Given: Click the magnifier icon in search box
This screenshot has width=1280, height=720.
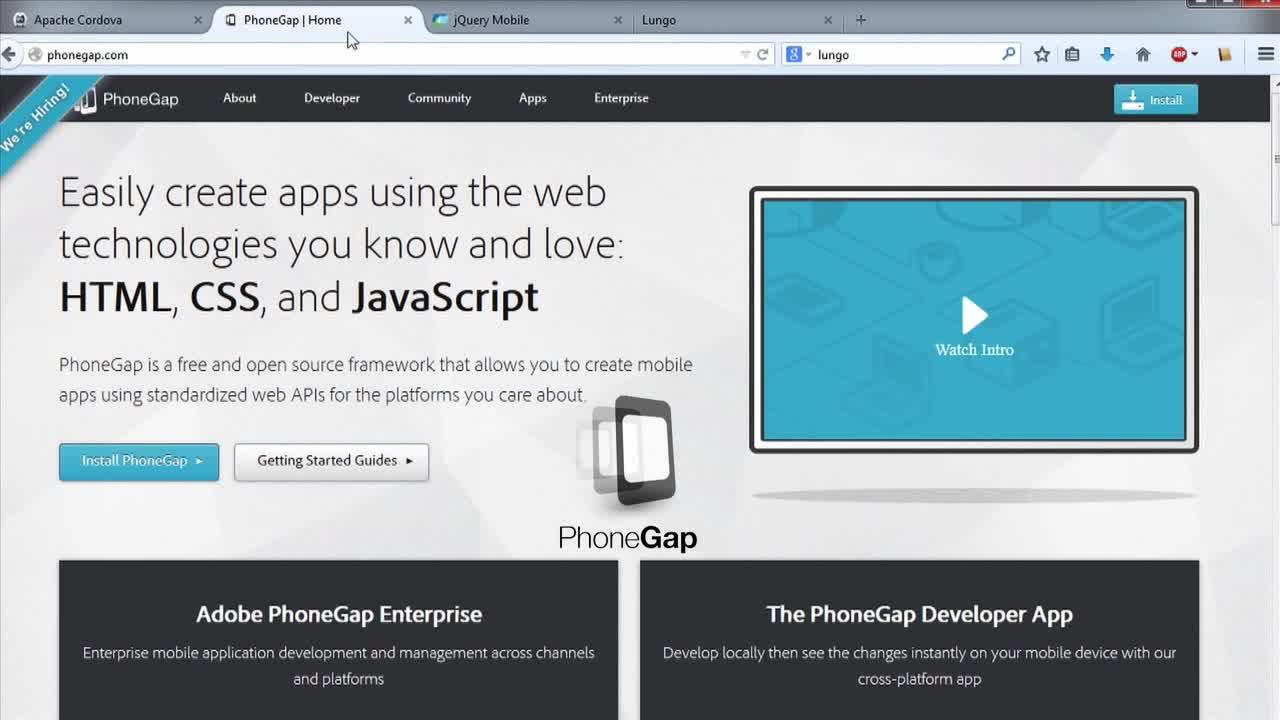Looking at the screenshot, I should [x=1008, y=54].
